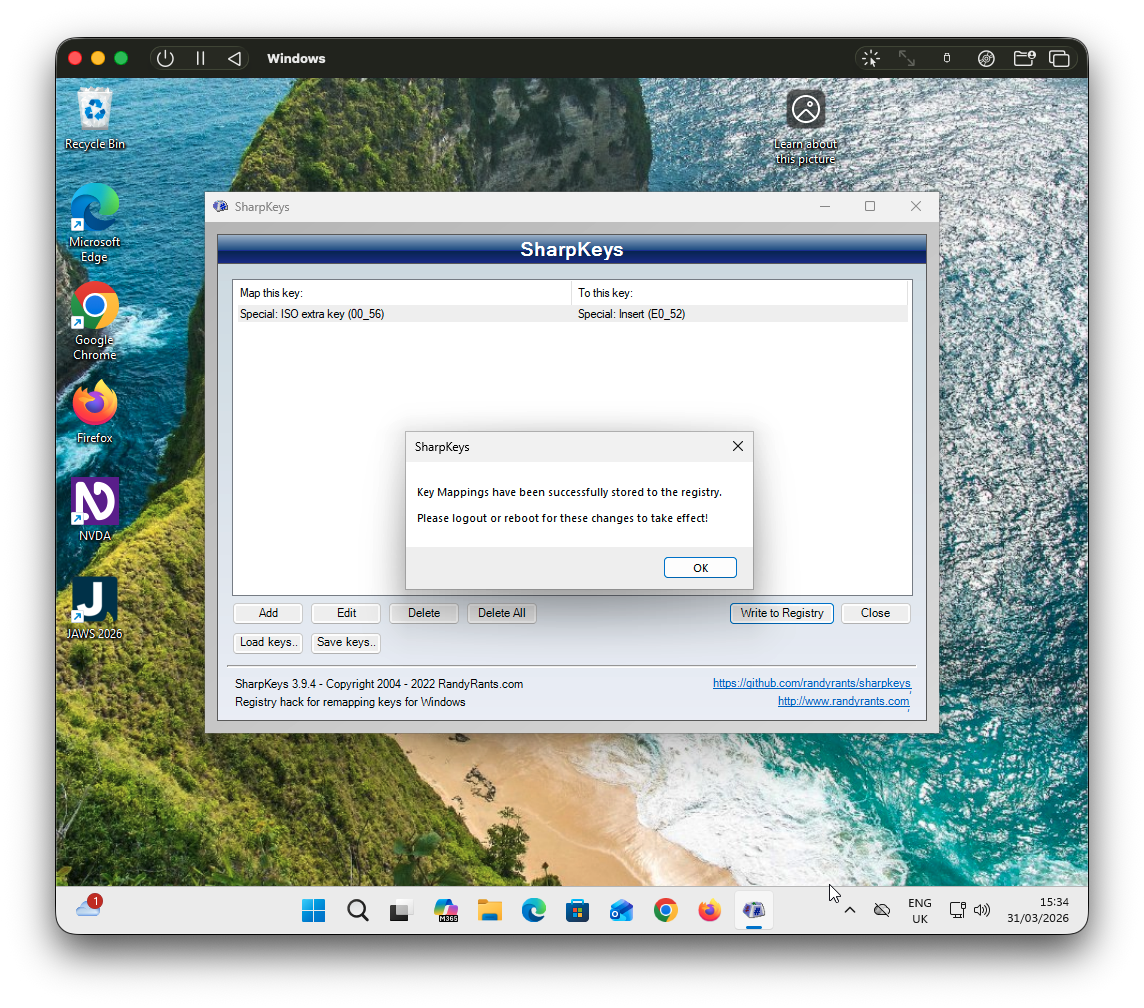Open the Microsoft Store taskbar icon
Screen dimensions: 1144x1008
click(x=577, y=910)
